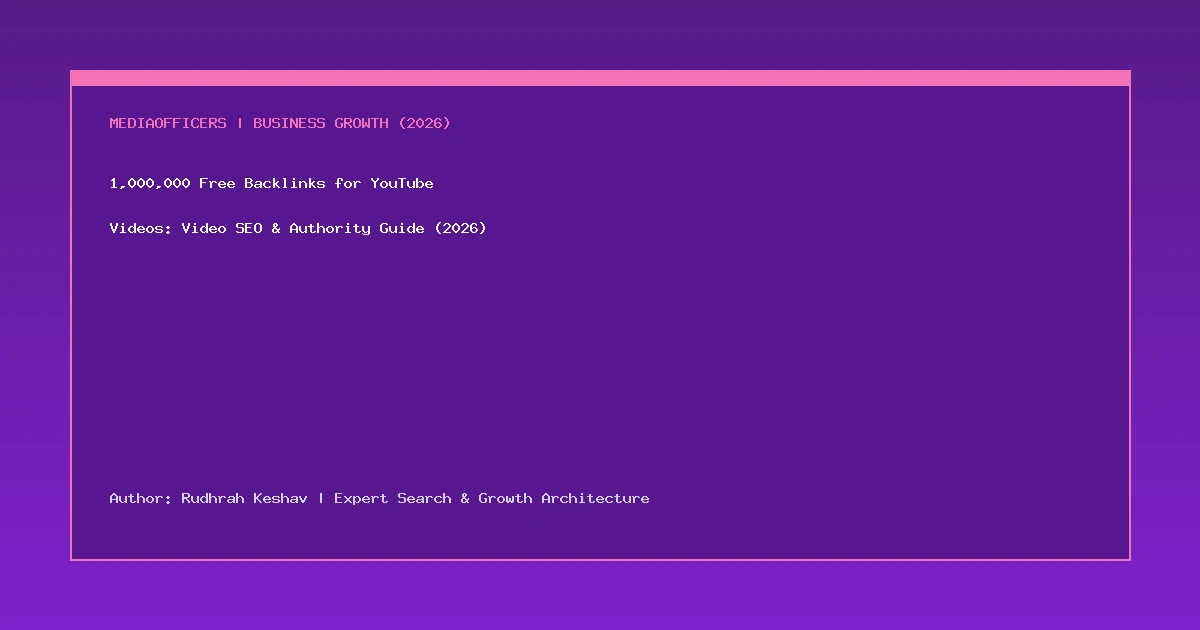Click the "MEDIAOFFICERS | BUSINESS GROWTH (2026)" header text

(280, 123)
